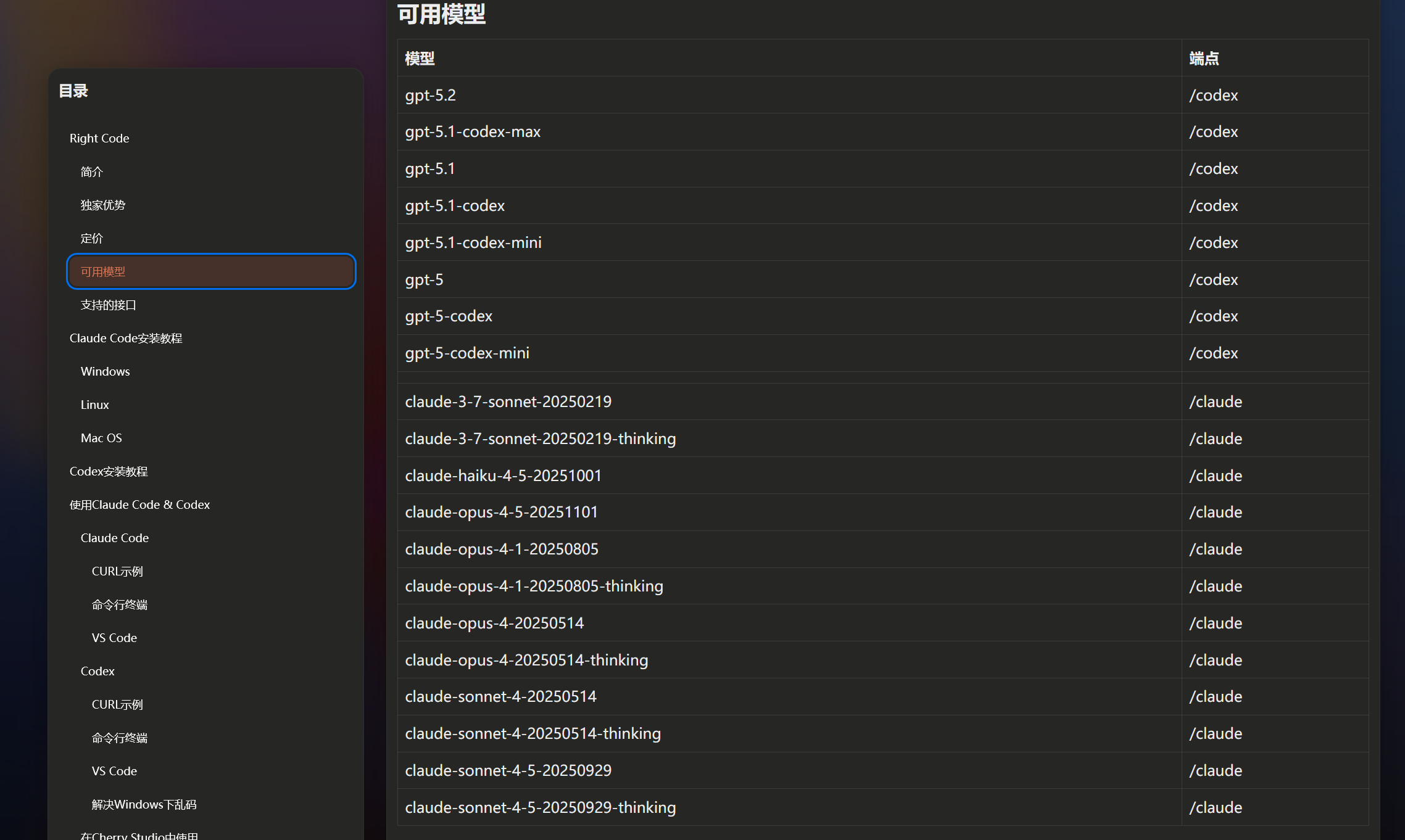
Task: Jump to the 定价 section
Action: (x=91, y=238)
